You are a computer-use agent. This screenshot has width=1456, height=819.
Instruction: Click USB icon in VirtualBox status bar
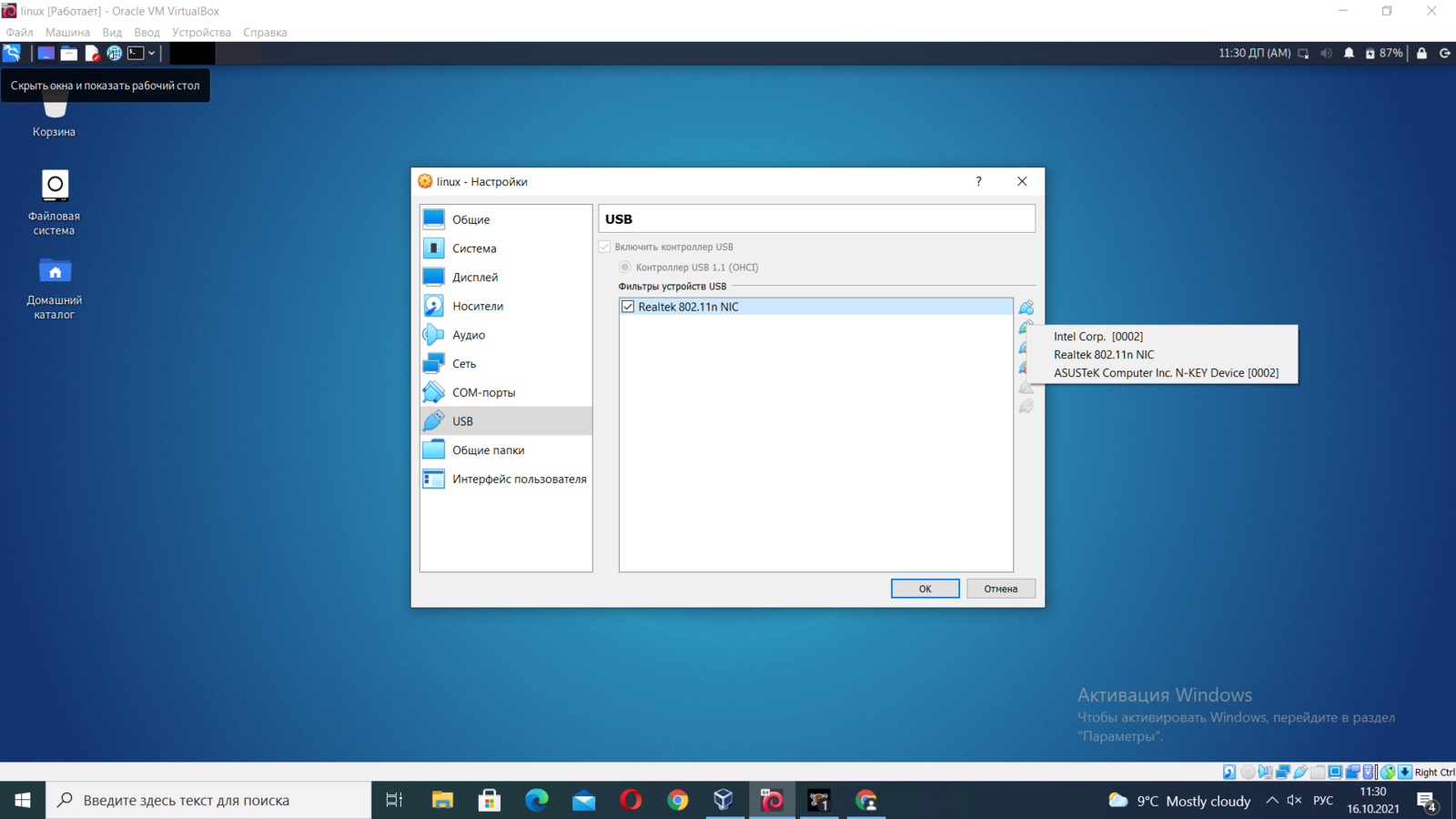[x=1300, y=772]
